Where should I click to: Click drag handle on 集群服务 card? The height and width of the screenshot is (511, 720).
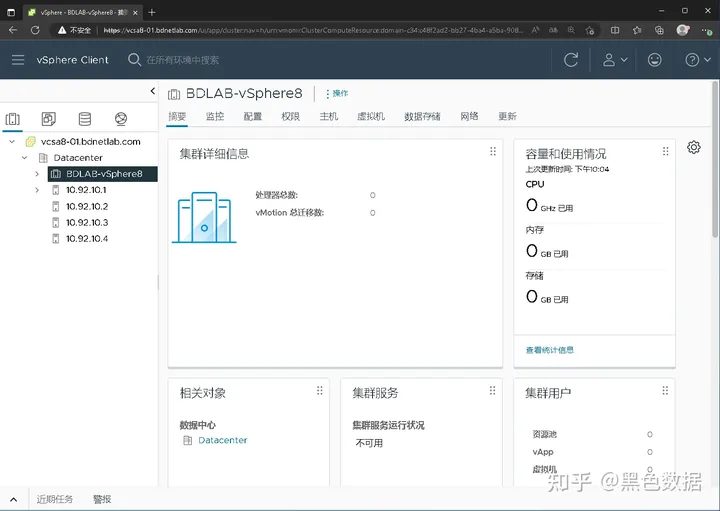pyautogui.click(x=492, y=391)
